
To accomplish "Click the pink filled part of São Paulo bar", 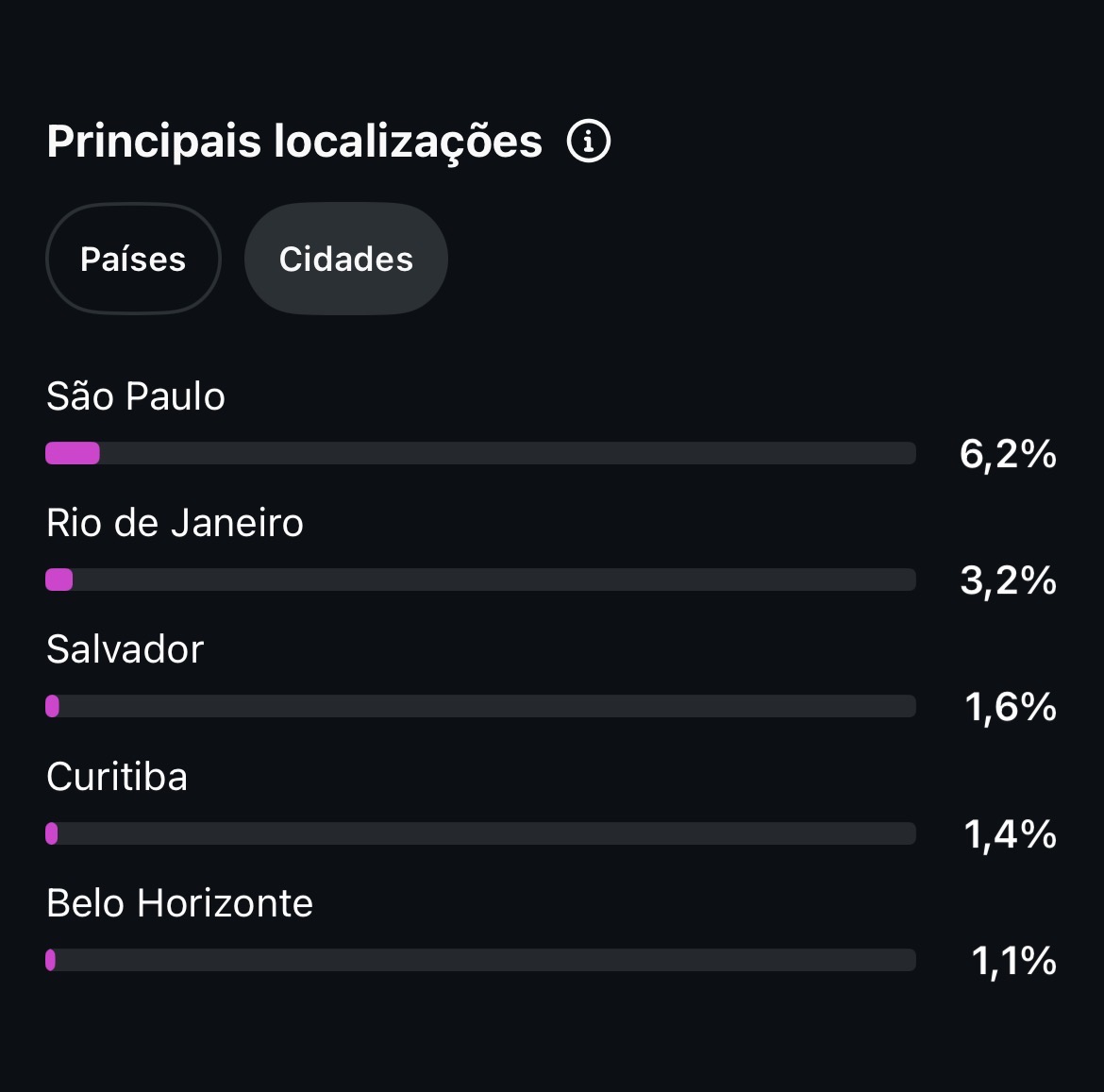I will pyautogui.click(x=73, y=453).
